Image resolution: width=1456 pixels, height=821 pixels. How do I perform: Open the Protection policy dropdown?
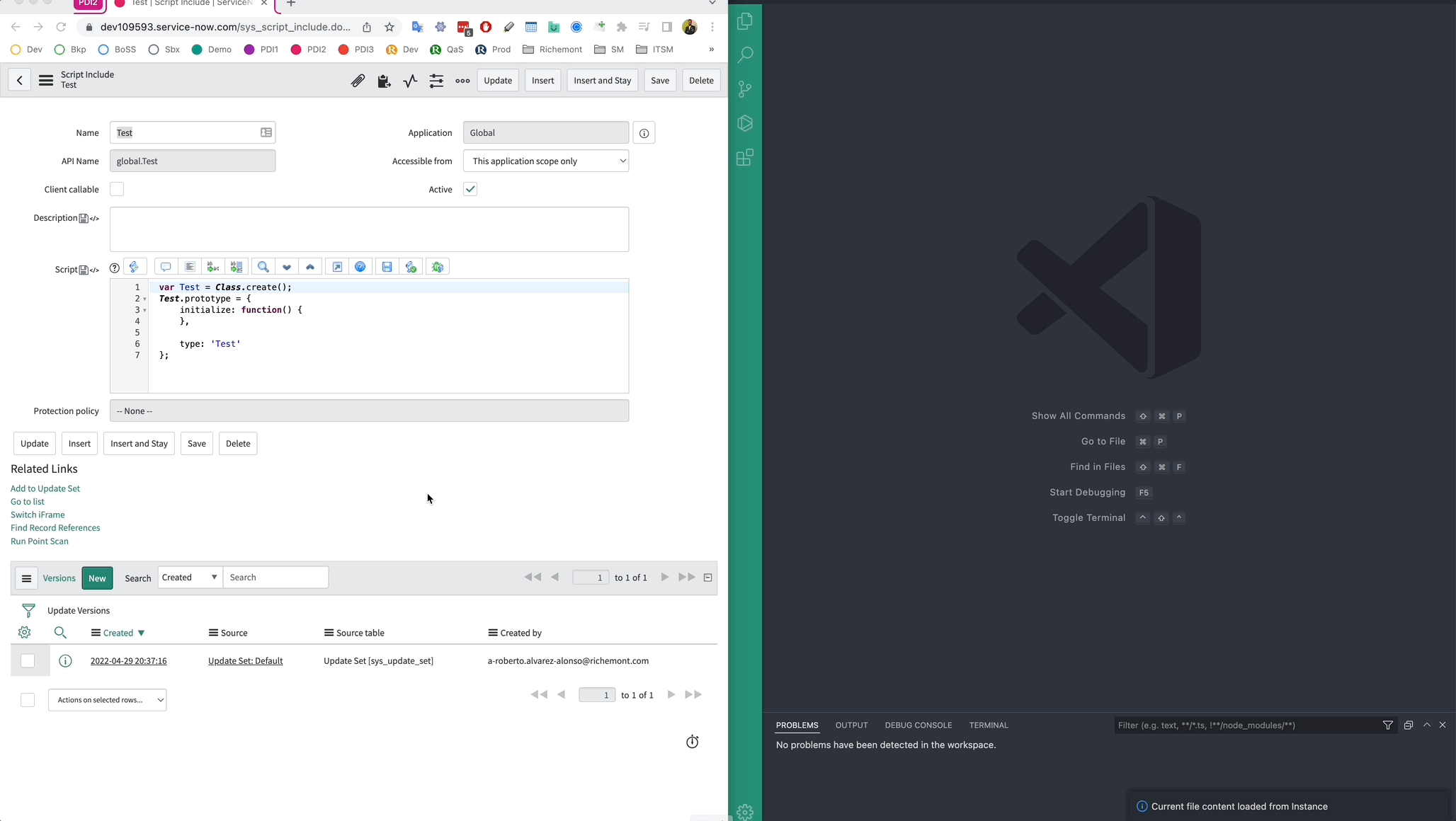(x=369, y=411)
